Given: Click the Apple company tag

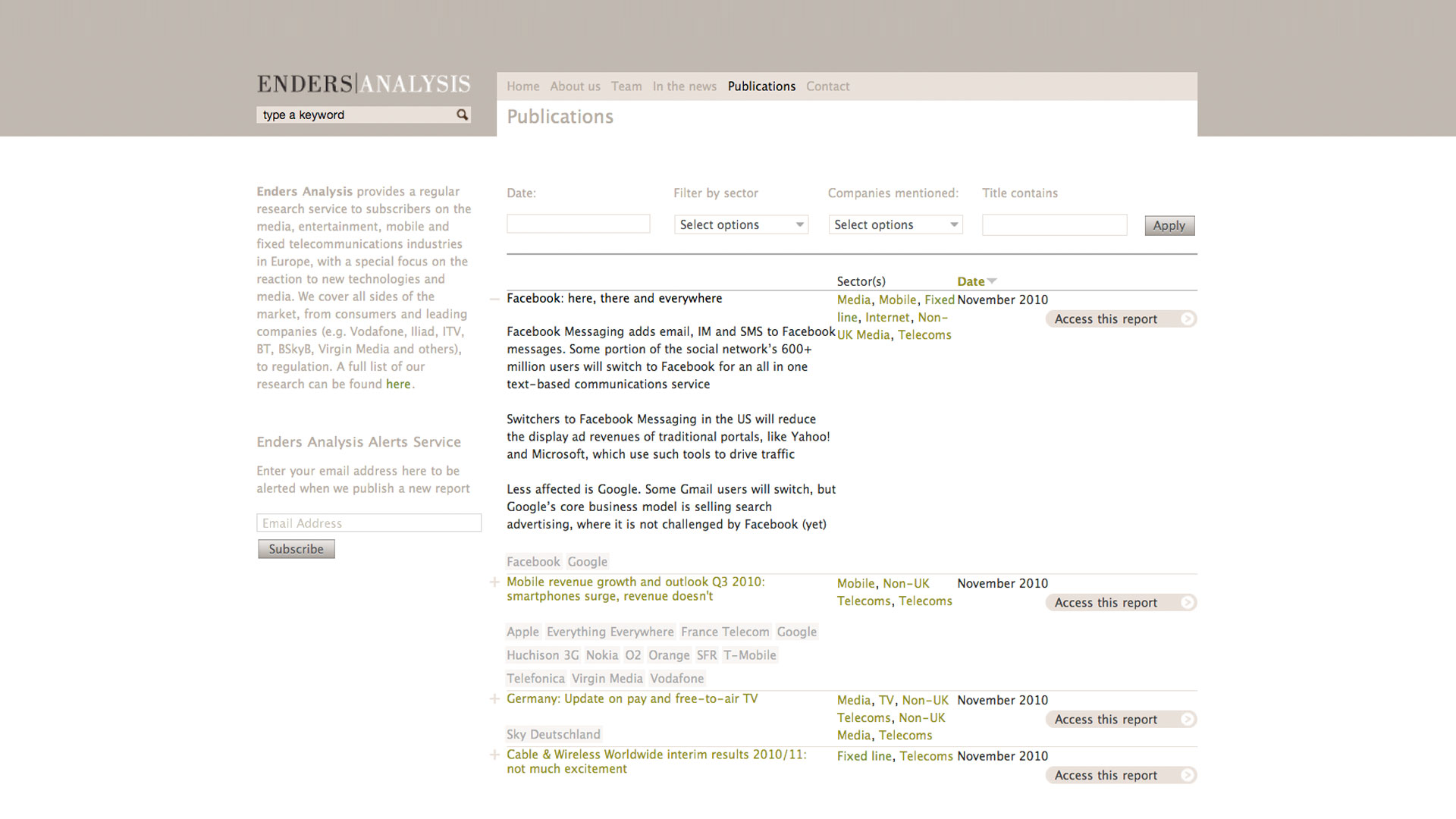Looking at the screenshot, I should tap(522, 632).
